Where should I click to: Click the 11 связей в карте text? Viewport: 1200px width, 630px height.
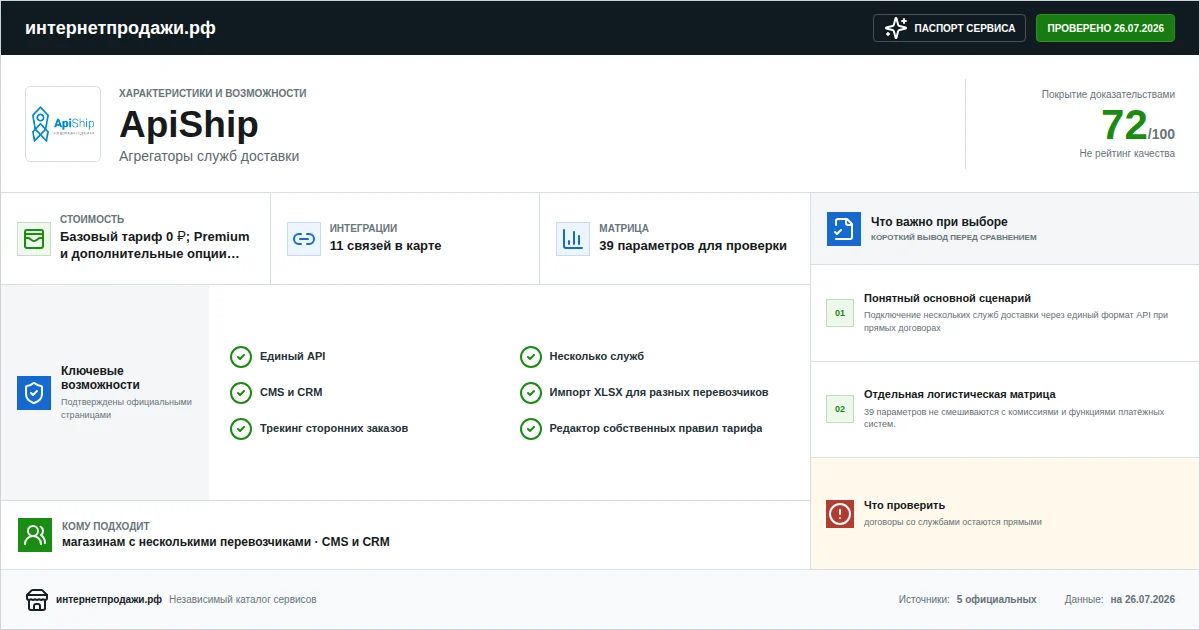tap(385, 246)
